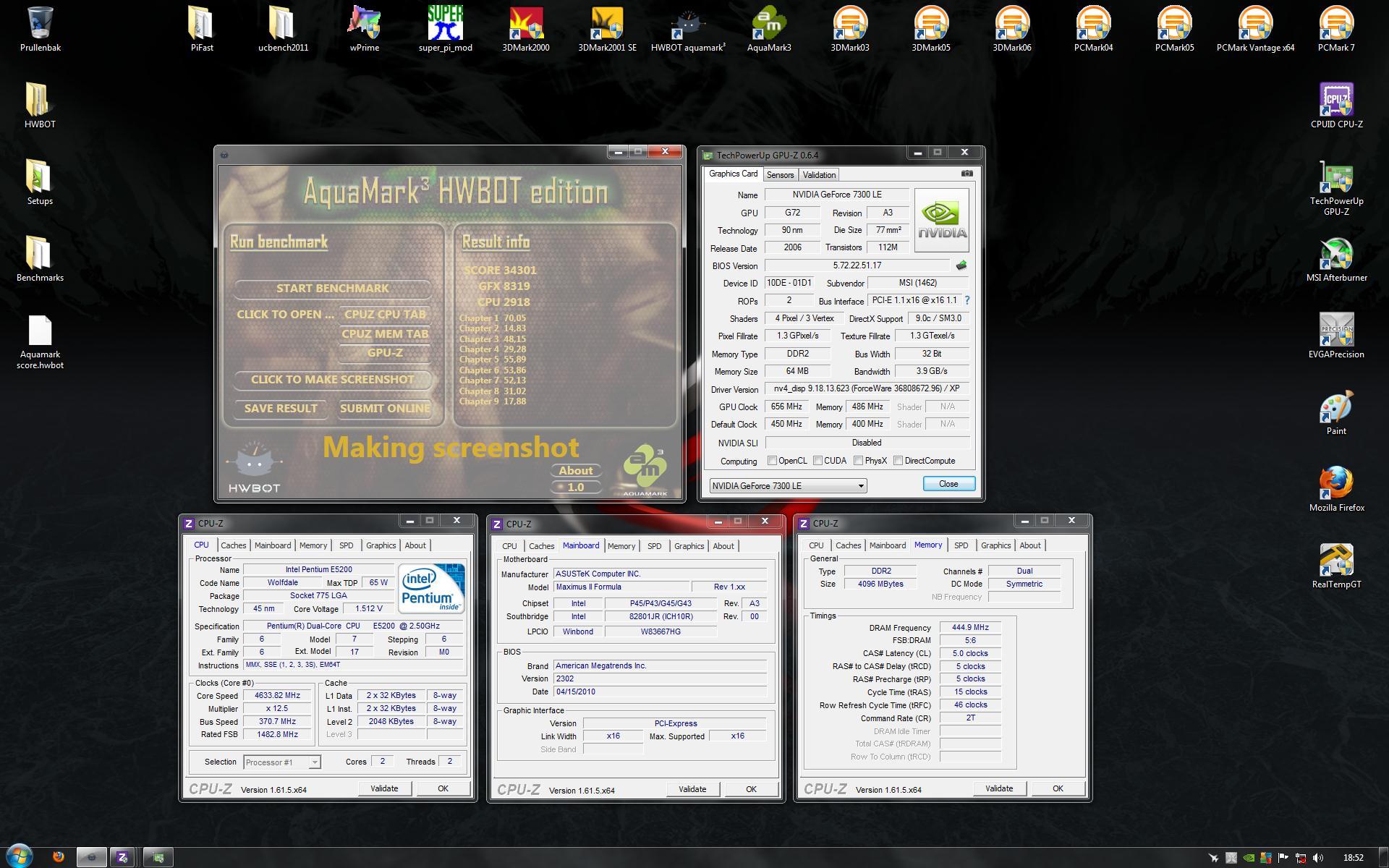The image size is (1389, 868).
Task: Click the Bus Interface question mark
Action: pos(967,300)
